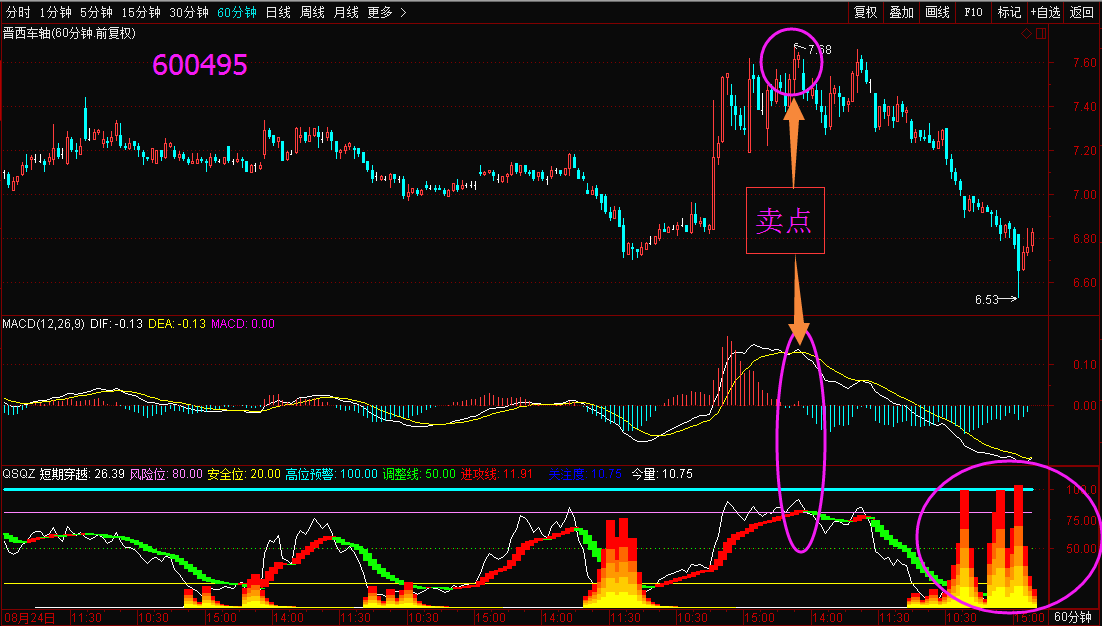Viewport: 1102px width, 626px height.
Task: Click the QSQZ indicator name
Action: pyautogui.click(x=19, y=474)
